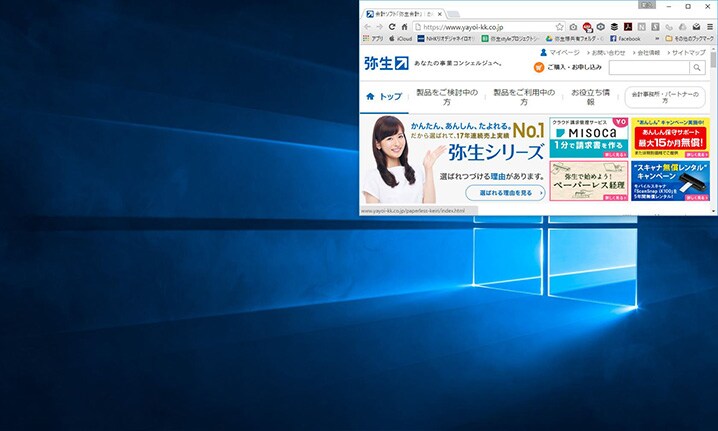
Task: Close the 弥生会計 browser tab
Action: 440,14
